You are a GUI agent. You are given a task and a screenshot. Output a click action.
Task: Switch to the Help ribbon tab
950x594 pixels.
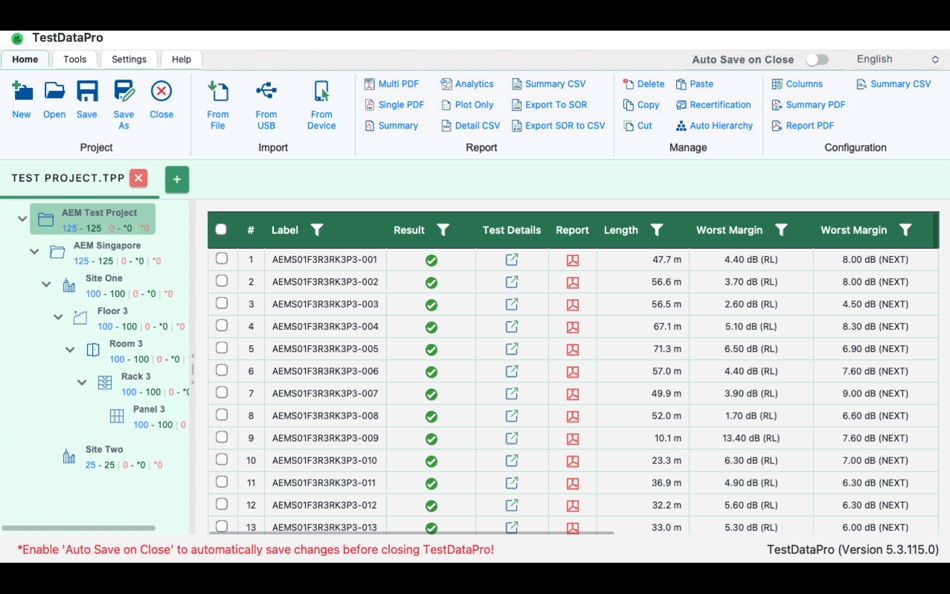coord(181,59)
